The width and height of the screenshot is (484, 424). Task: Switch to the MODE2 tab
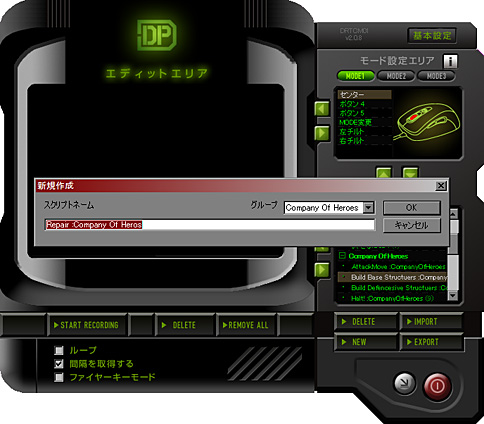tap(396, 76)
